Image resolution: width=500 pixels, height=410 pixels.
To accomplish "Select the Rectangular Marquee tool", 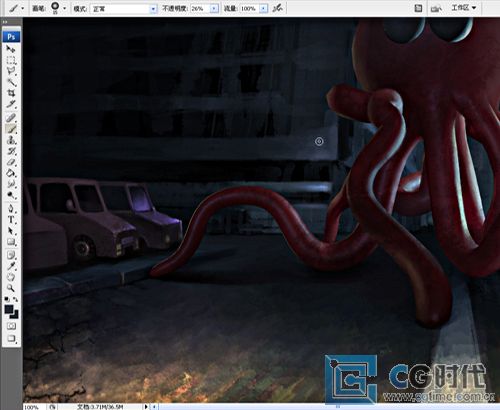I will [x=11, y=60].
